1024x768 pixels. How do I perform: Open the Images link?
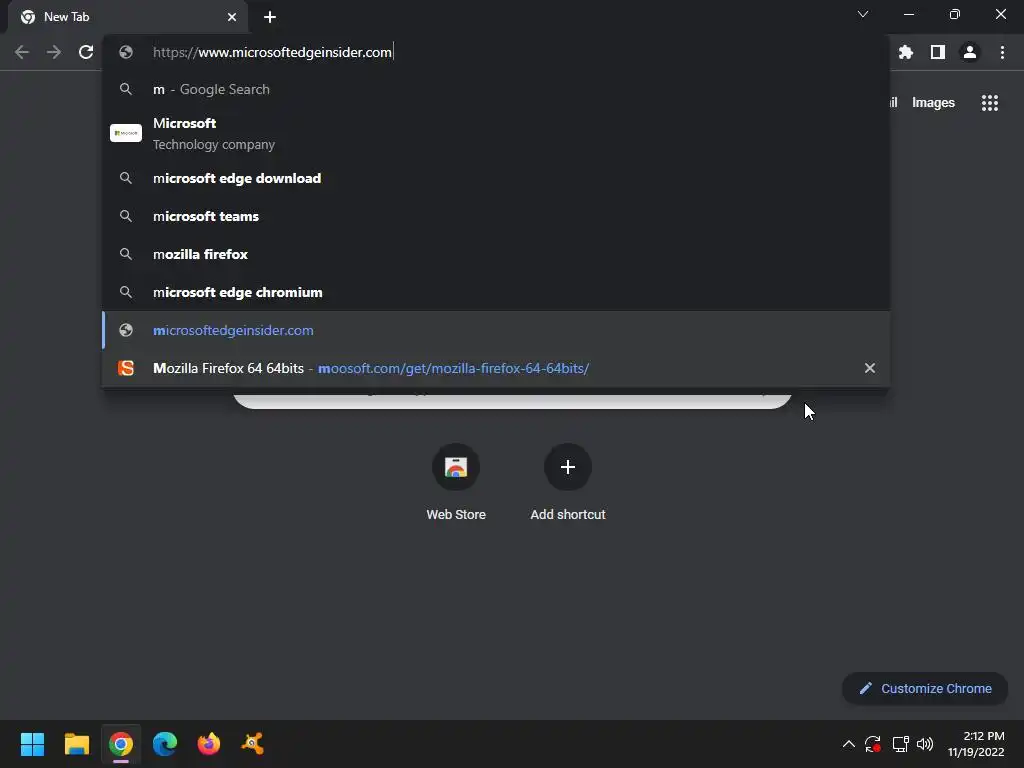tap(933, 103)
